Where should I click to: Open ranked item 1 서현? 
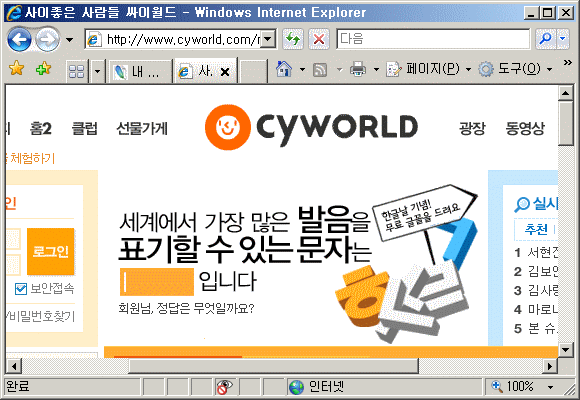pos(536,253)
